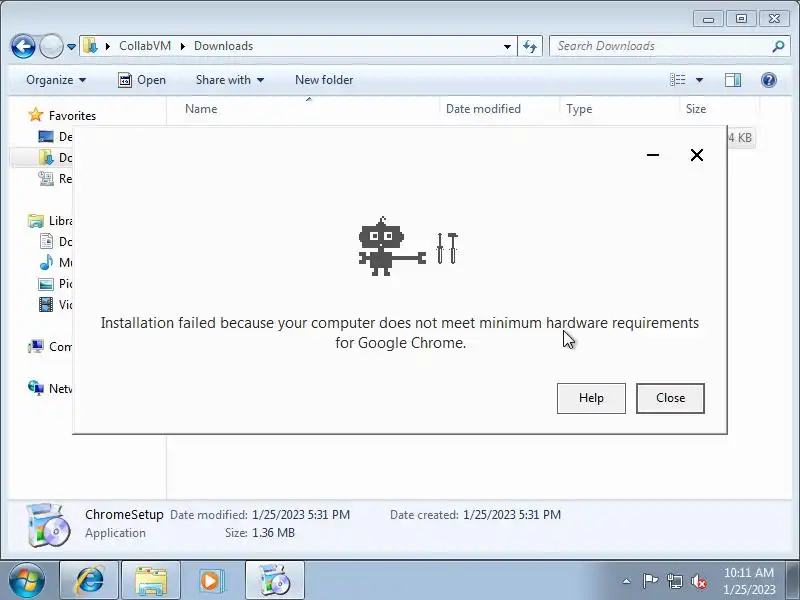Select Network in navigation pane
The image size is (800, 600).
point(50,389)
